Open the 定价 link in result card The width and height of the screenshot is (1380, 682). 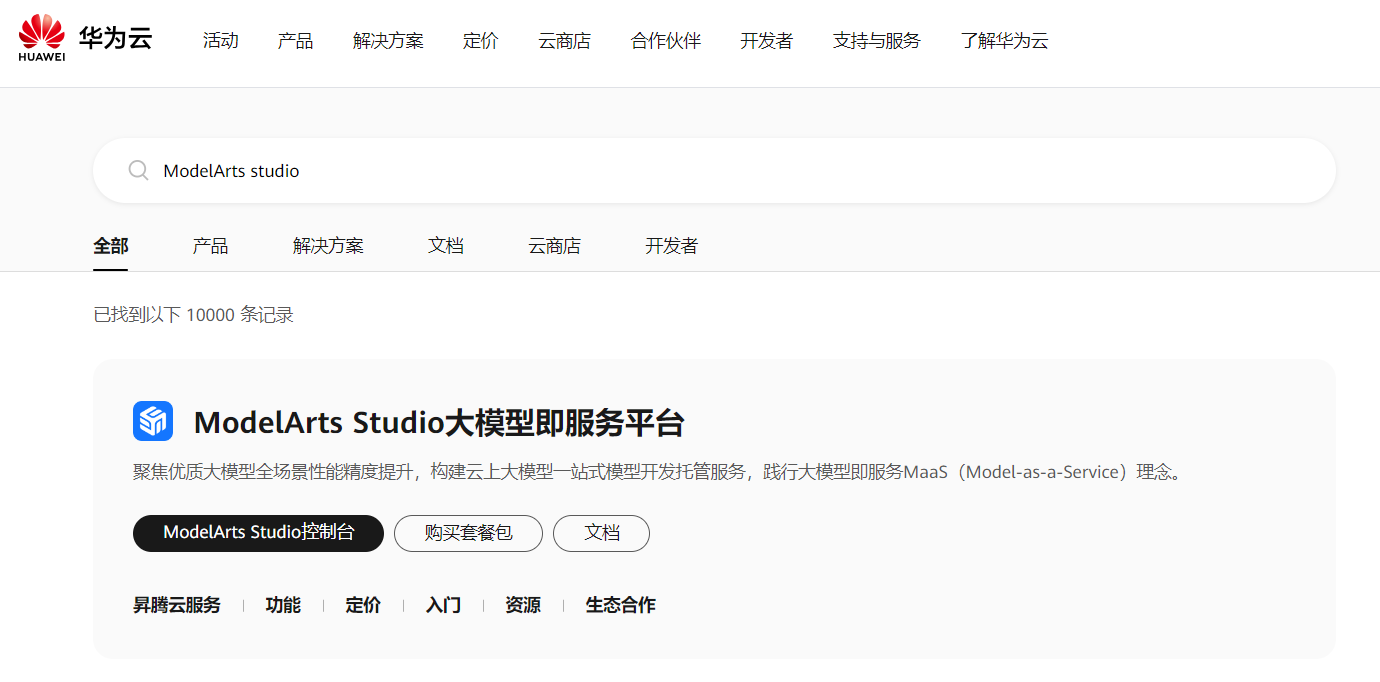[363, 605]
